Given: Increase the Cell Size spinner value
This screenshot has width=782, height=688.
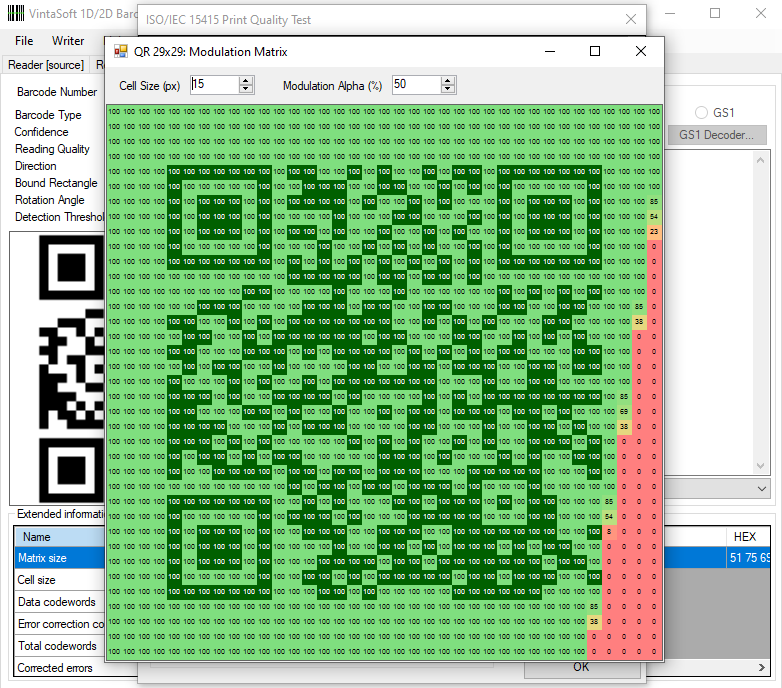Looking at the screenshot, I should click(245, 81).
